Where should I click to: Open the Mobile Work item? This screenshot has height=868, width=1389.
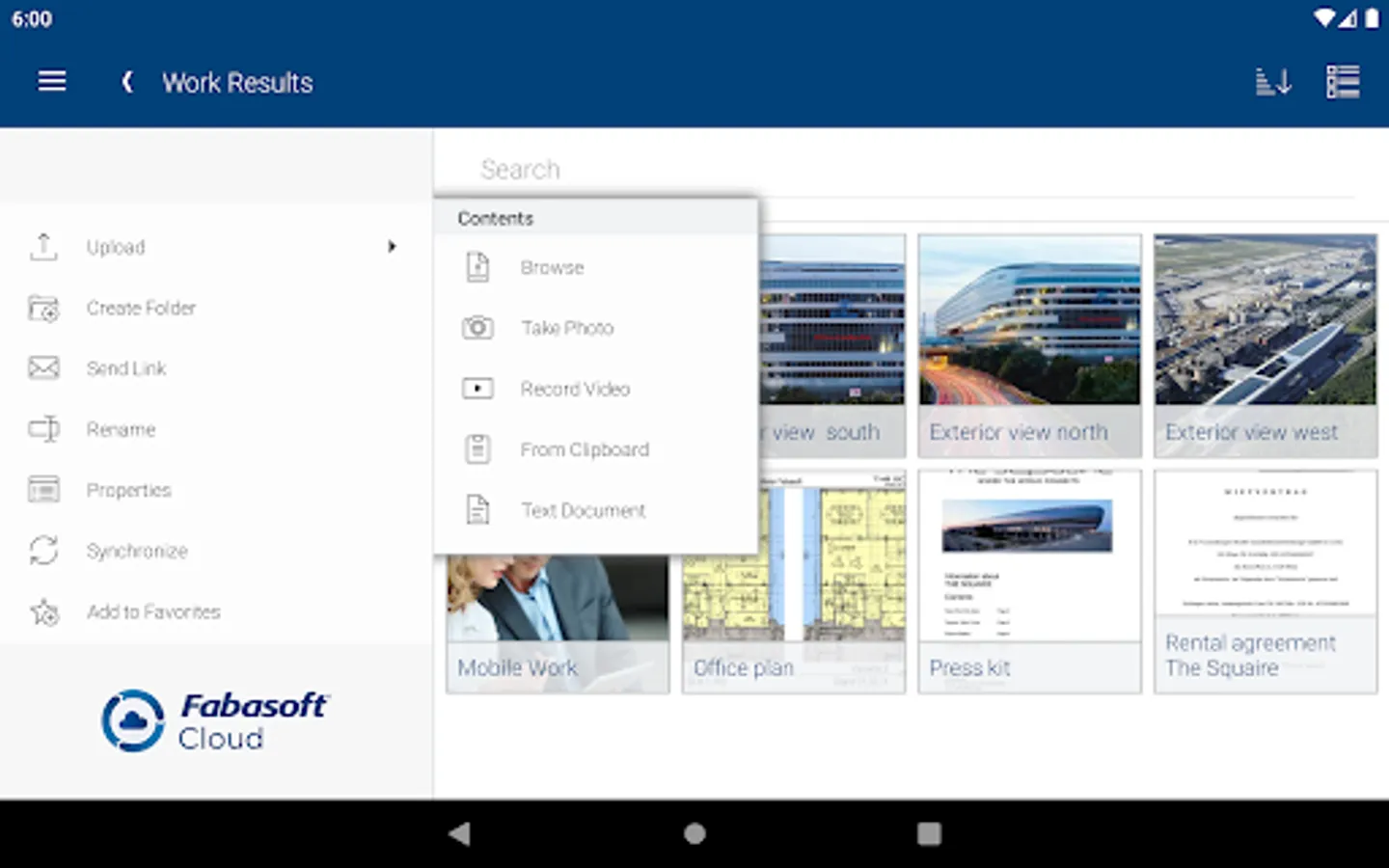point(558,623)
